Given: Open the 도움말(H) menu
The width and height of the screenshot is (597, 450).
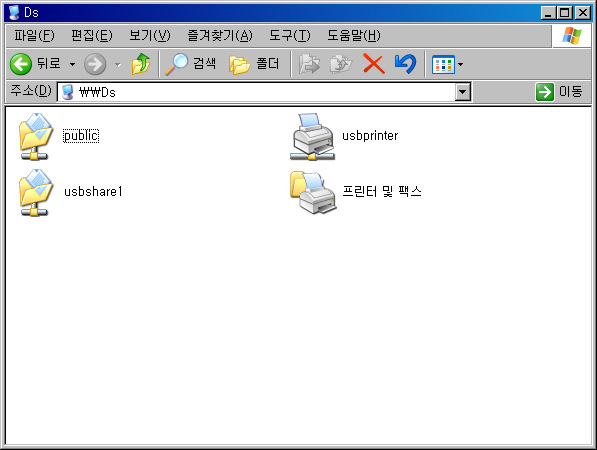Looking at the screenshot, I should (354, 35).
